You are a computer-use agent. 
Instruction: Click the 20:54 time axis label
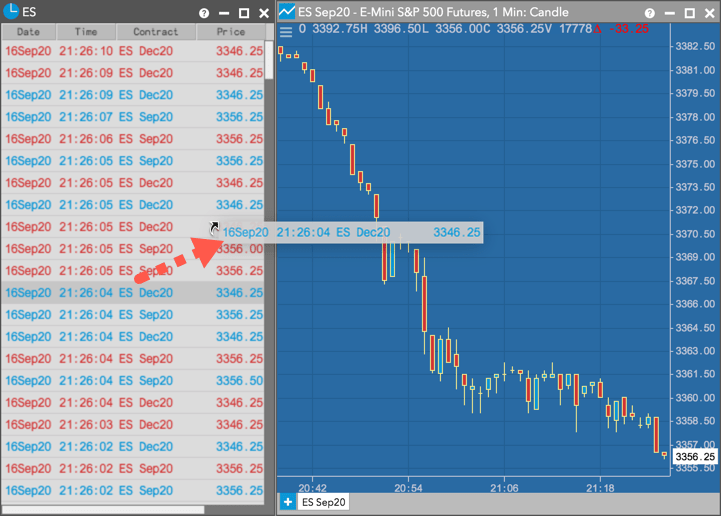[408, 488]
